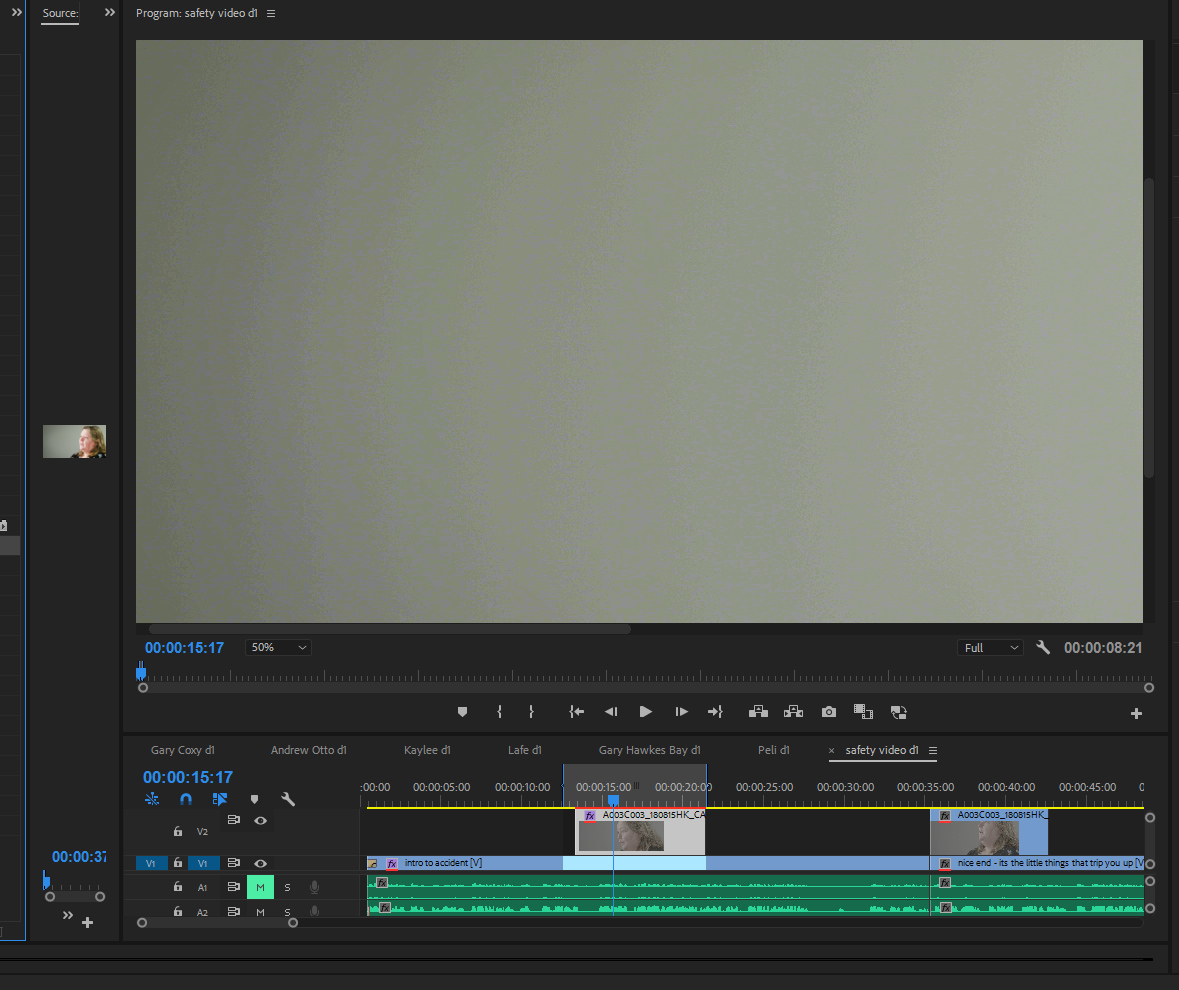Screen dimensions: 1179x990
Task: Go to Out point
Action: click(715, 712)
